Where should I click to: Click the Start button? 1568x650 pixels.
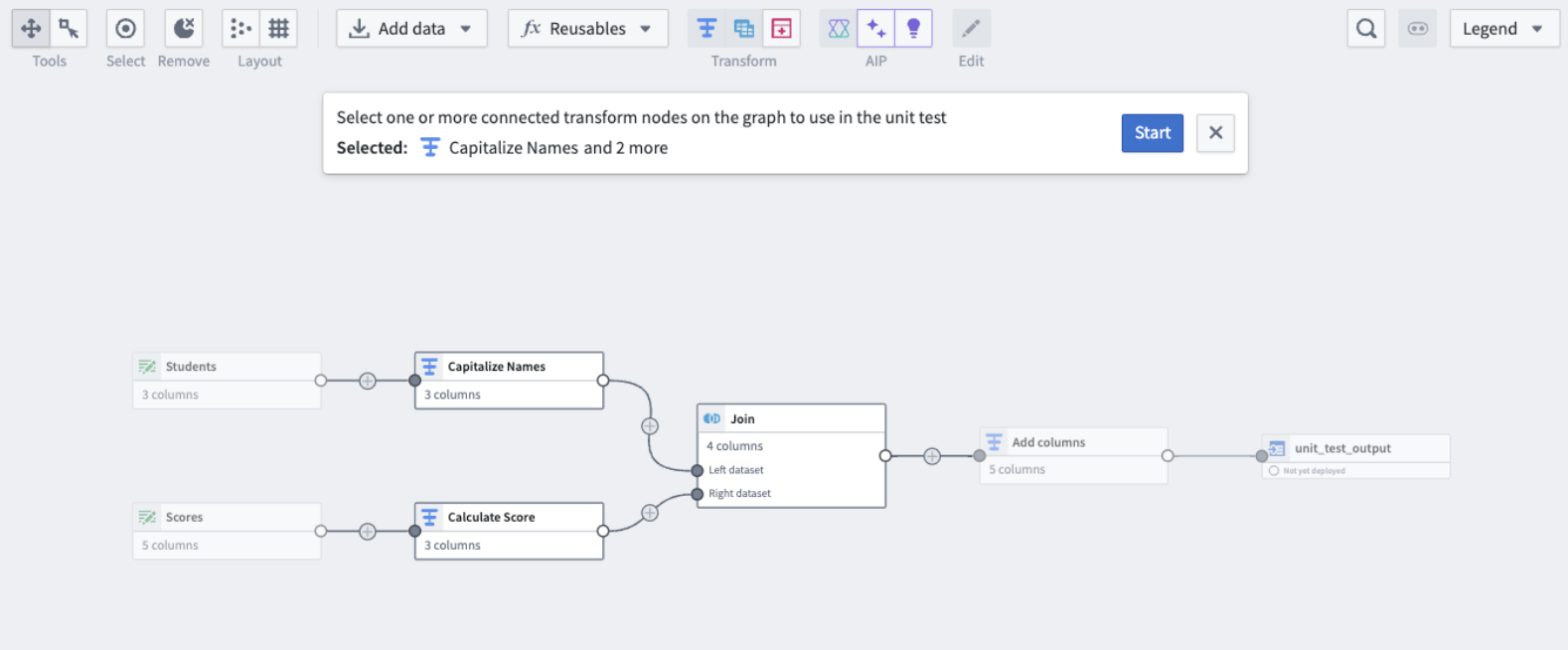[x=1153, y=133]
